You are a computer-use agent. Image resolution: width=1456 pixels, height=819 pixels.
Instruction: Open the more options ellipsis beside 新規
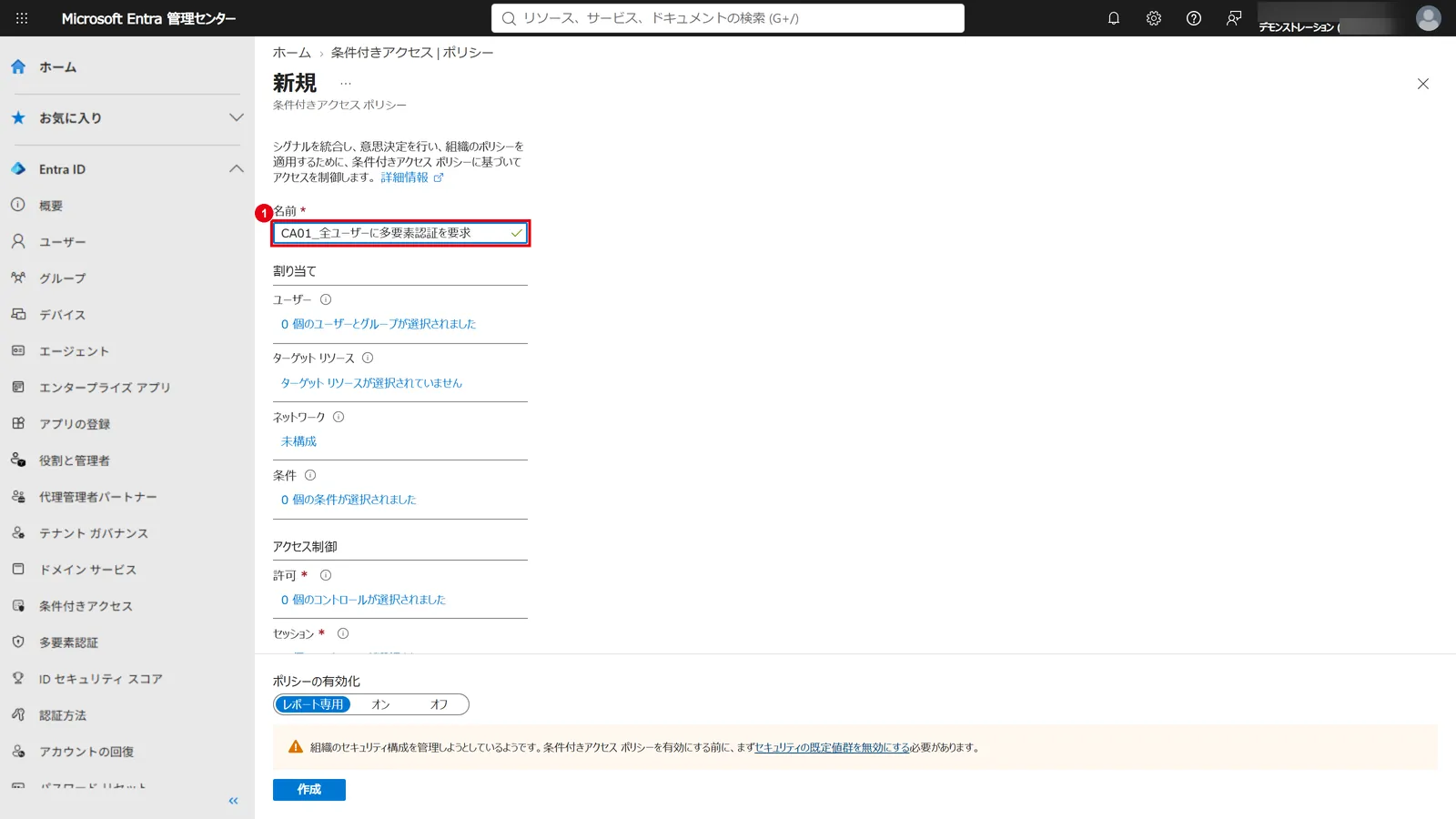(x=346, y=84)
